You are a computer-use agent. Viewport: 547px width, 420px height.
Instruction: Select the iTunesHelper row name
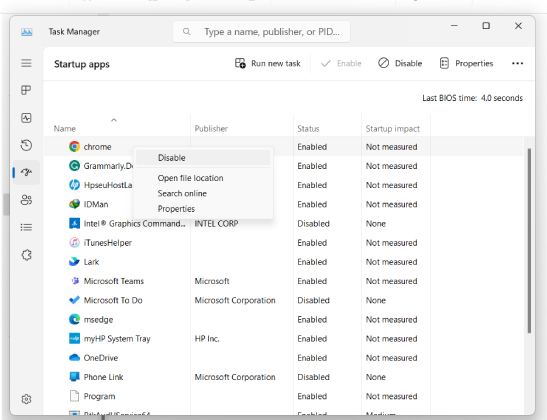107,243
